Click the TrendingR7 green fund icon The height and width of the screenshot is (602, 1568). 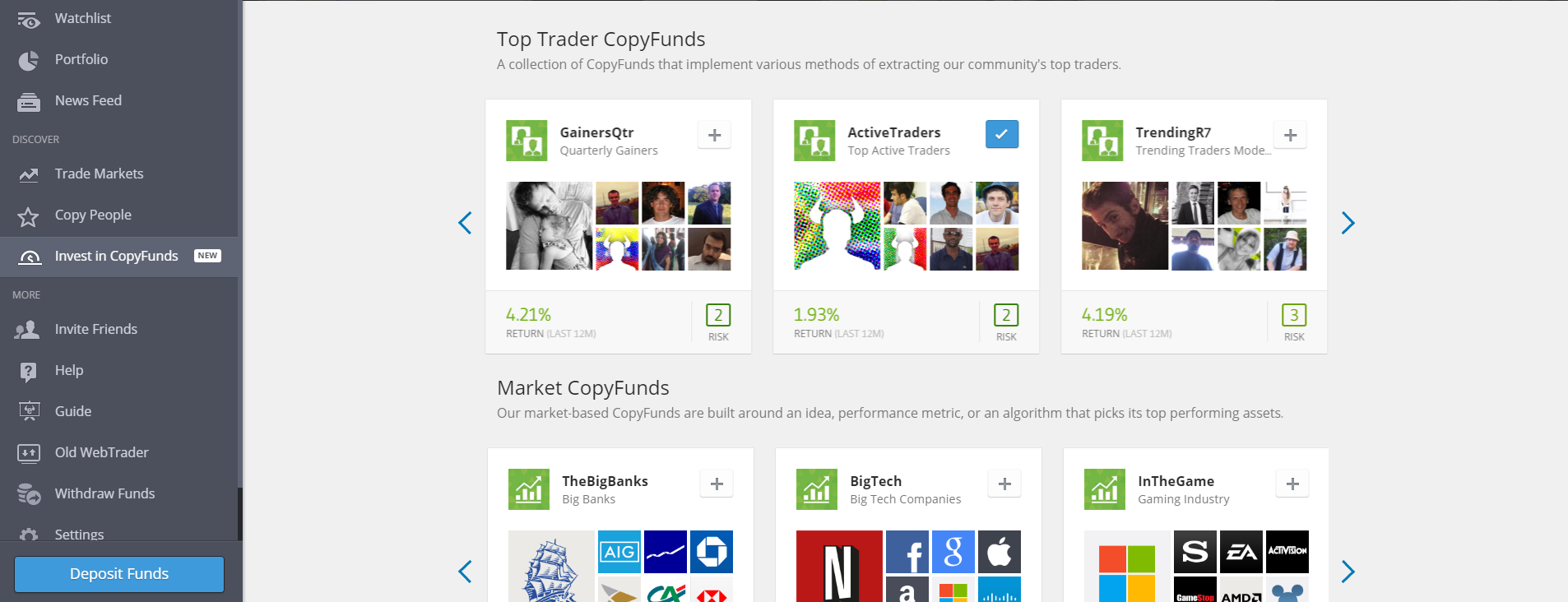[x=1102, y=141]
